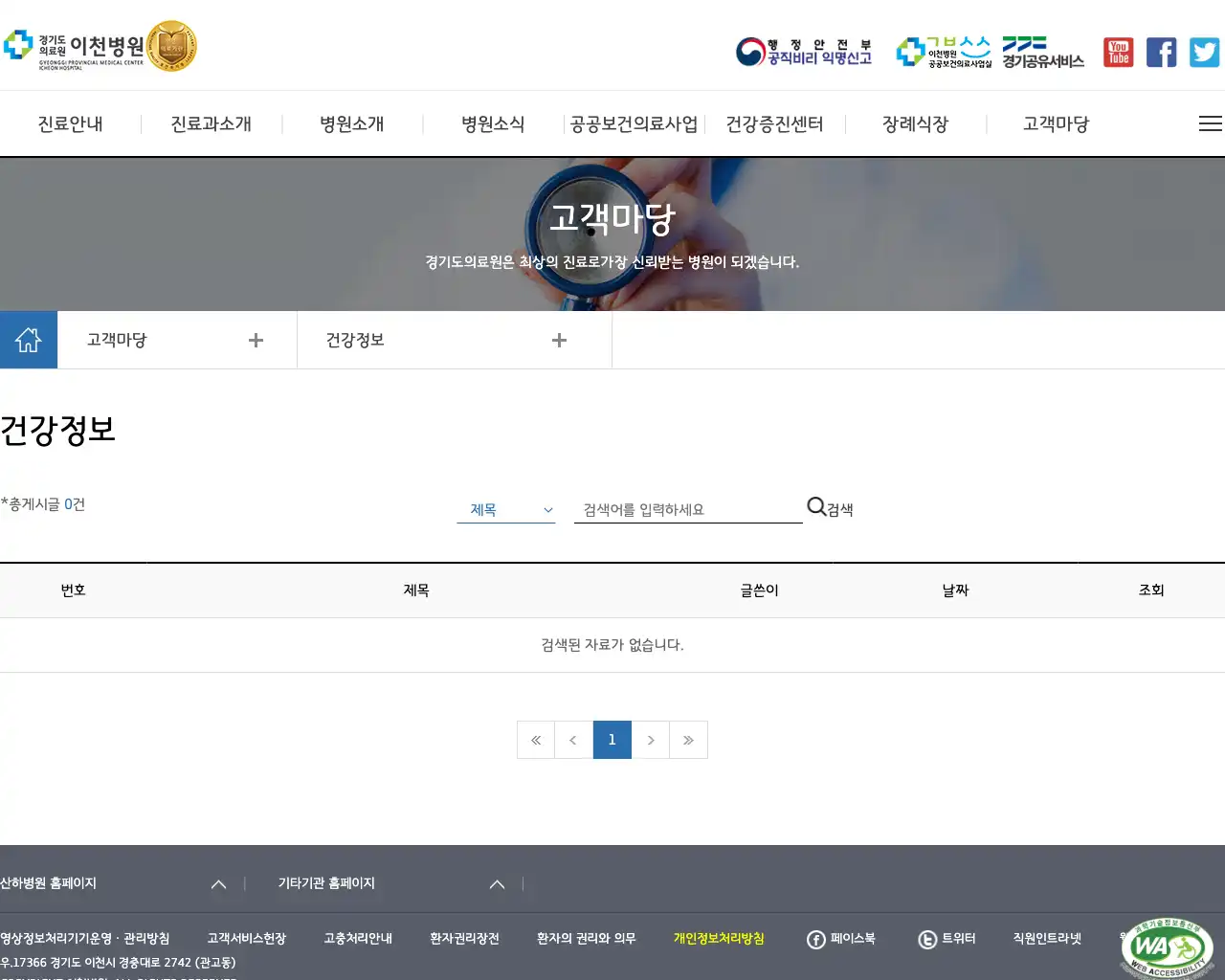
Task: Open the 개인정보처리방침 footer link
Action: click(719, 939)
